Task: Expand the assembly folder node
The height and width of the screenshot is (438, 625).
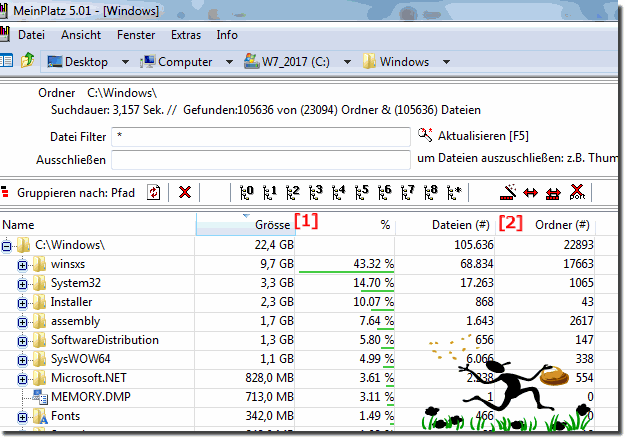Action: click(x=22, y=322)
